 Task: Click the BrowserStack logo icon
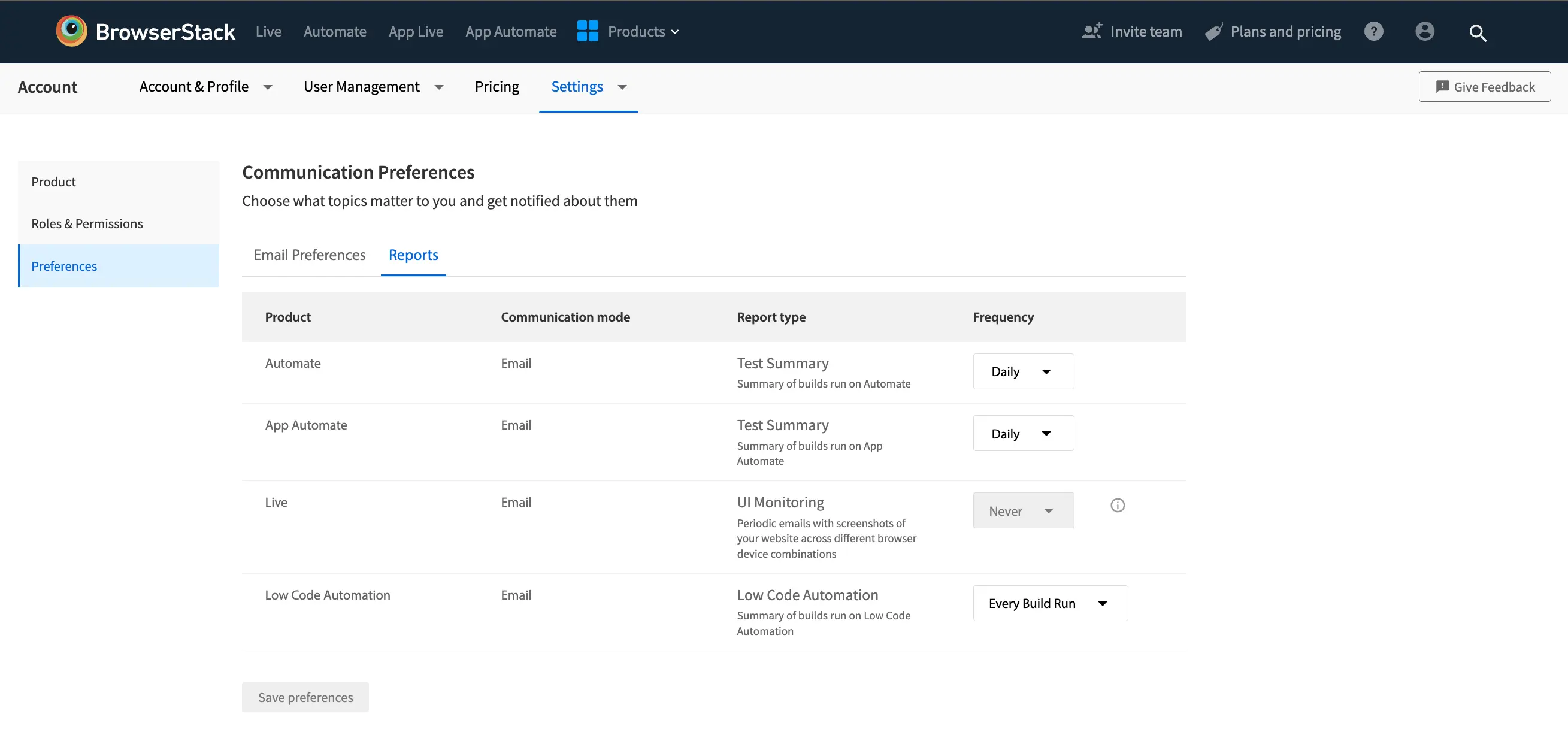71,31
